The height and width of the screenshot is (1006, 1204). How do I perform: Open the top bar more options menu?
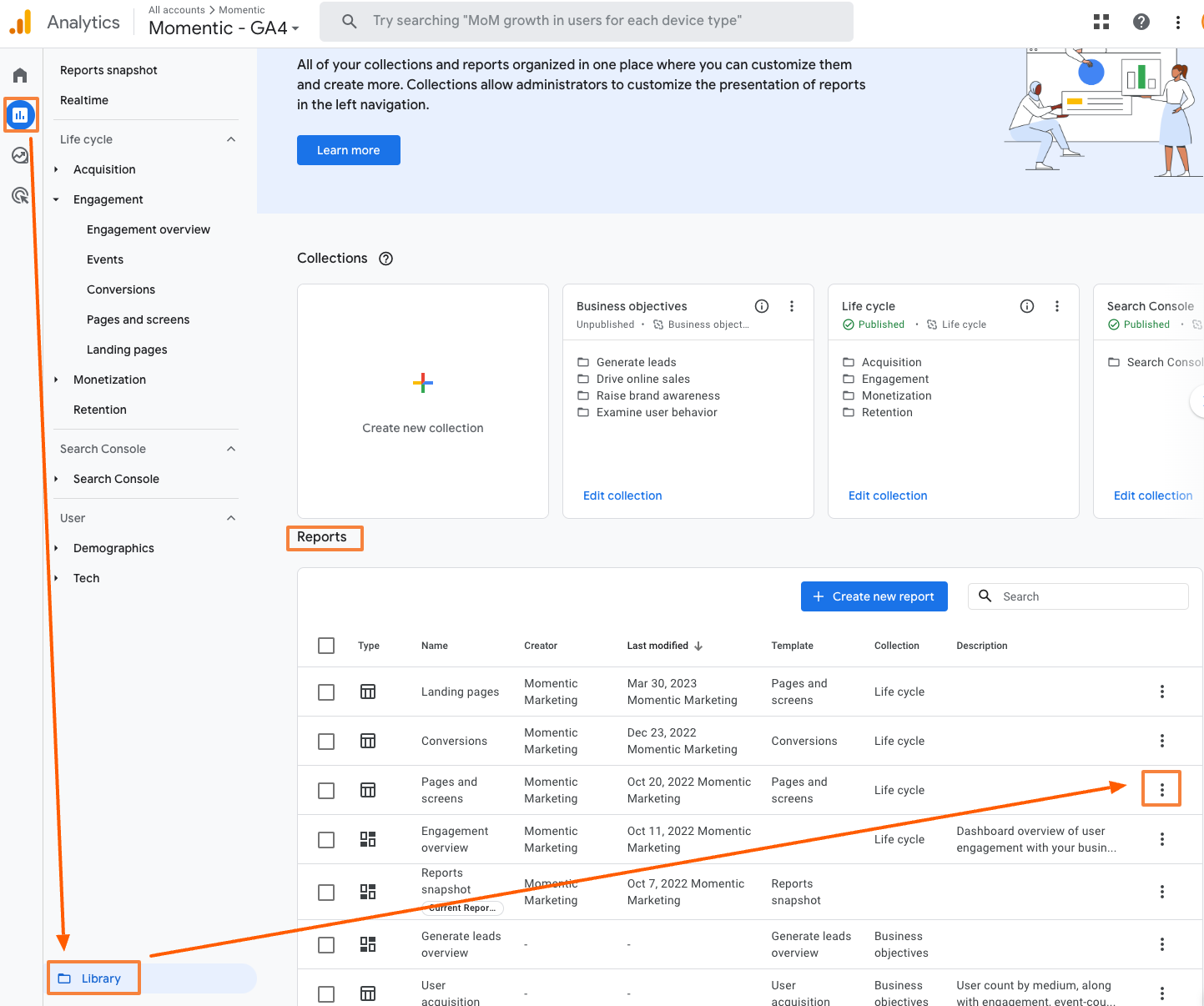point(1178,22)
